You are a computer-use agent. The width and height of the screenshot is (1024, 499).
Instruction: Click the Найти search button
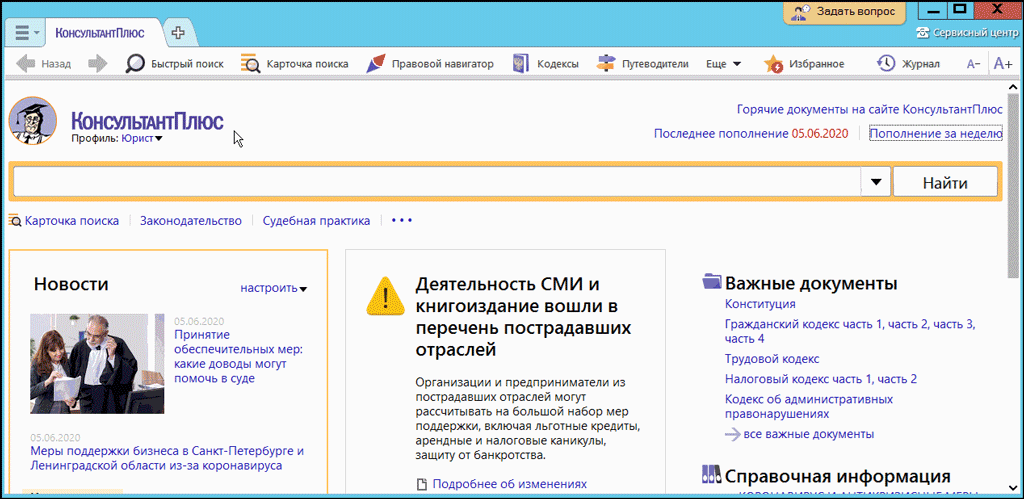pos(944,183)
